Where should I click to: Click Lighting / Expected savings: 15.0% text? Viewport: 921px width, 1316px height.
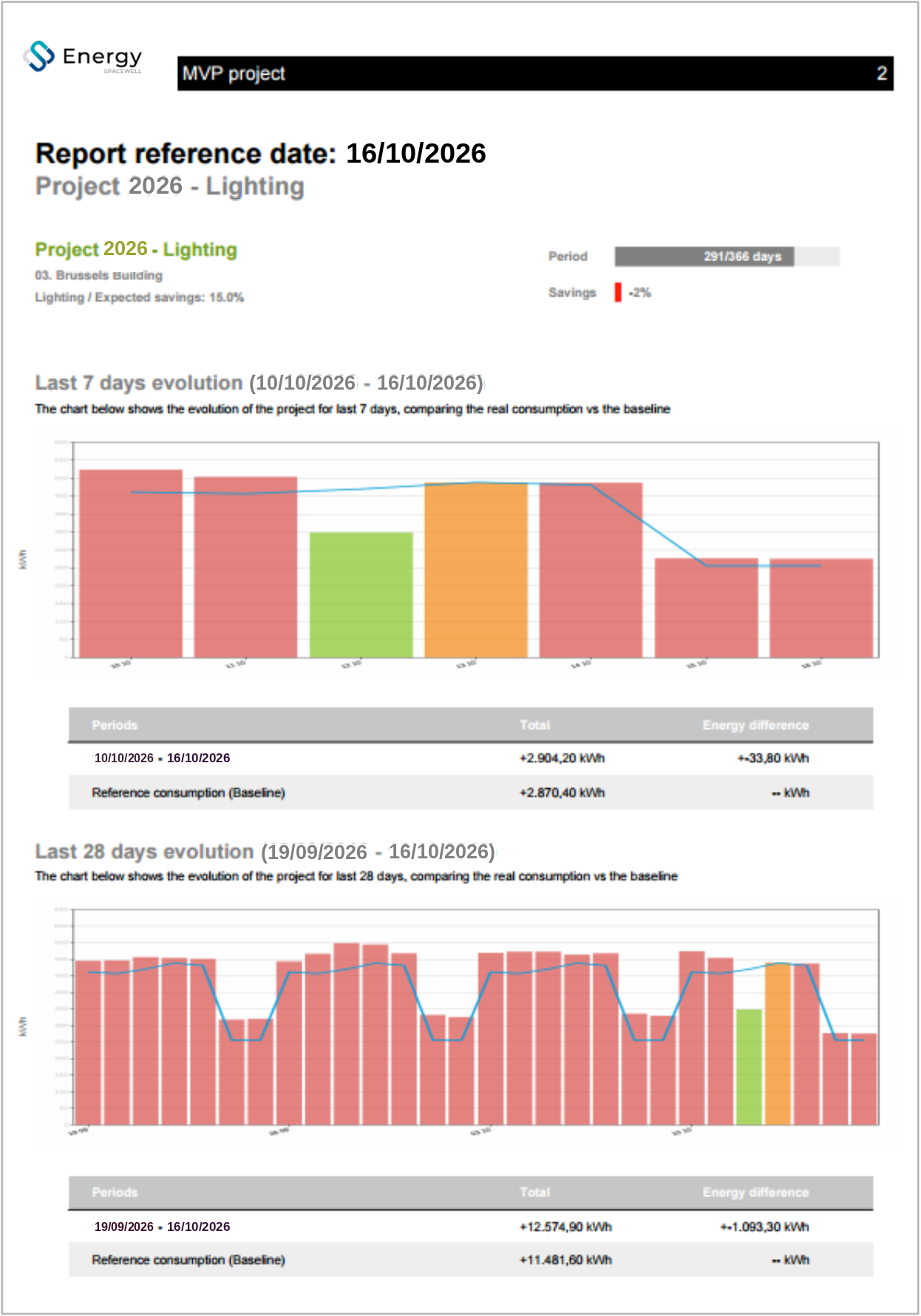pyautogui.click(x=140, y=297)
